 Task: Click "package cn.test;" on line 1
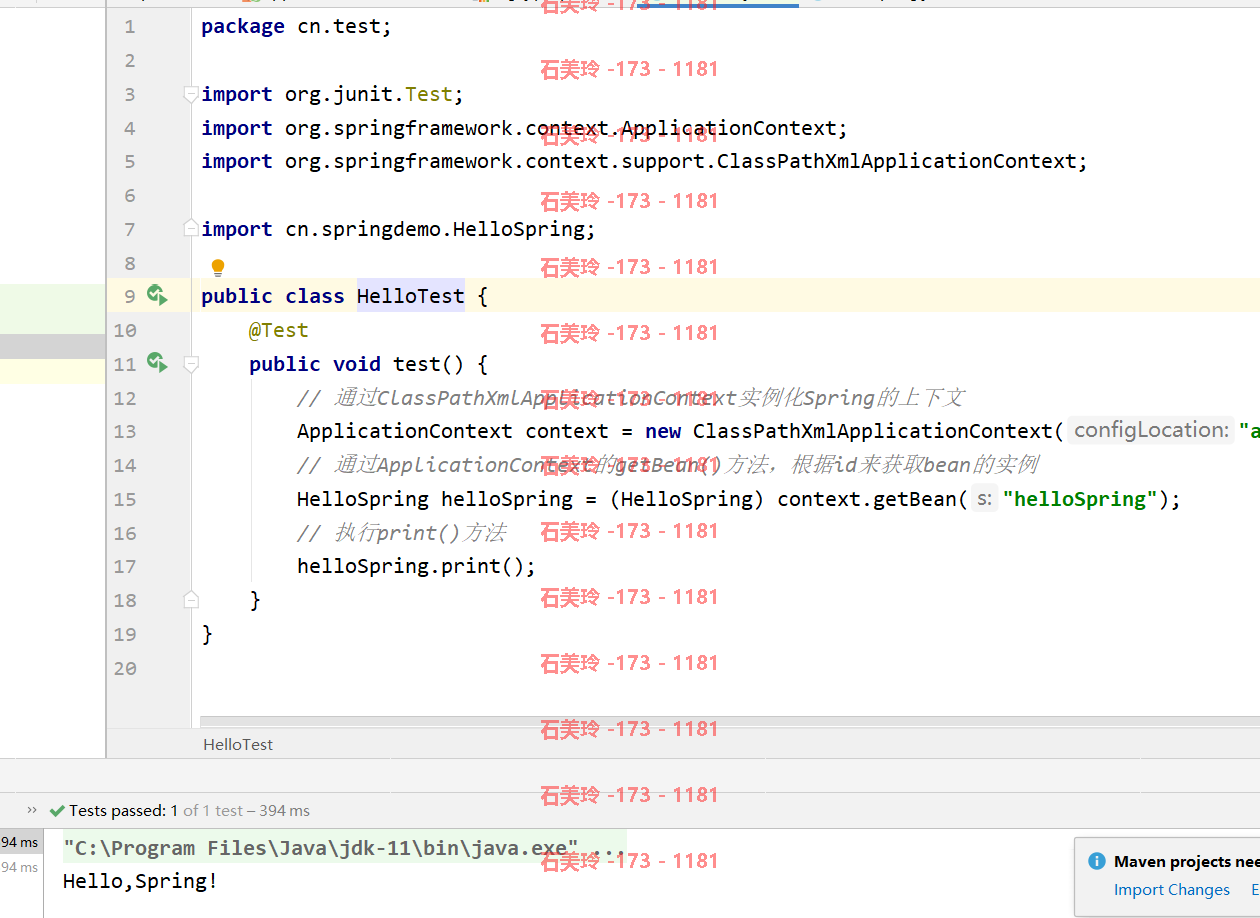[x=296, y=27]
